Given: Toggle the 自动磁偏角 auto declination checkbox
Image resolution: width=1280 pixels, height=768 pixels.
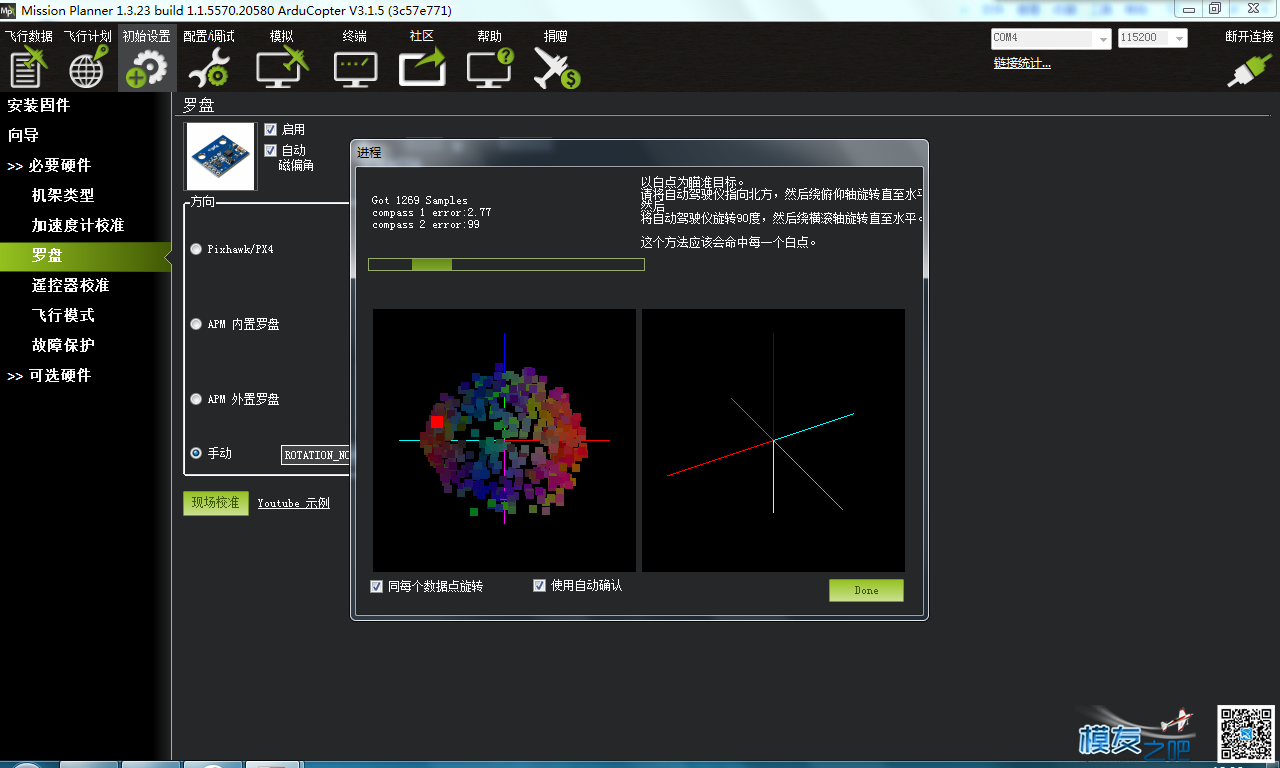Looking at the screenshot, I should click(x=271, y=150).
